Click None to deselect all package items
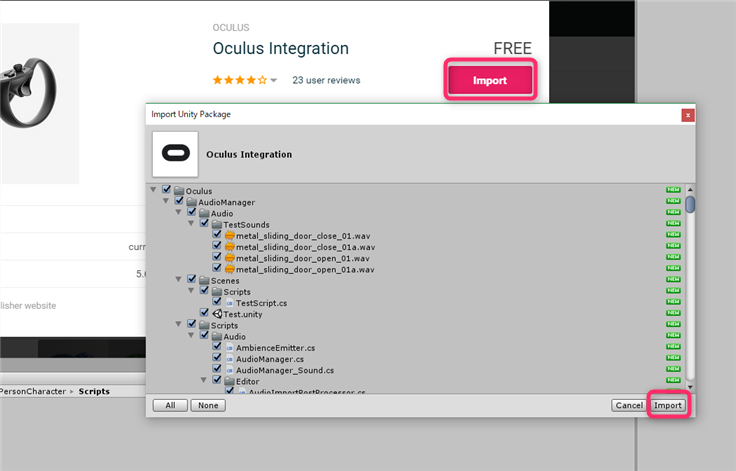The width and height of the screenshot is (736, 471). pos(208,405)
